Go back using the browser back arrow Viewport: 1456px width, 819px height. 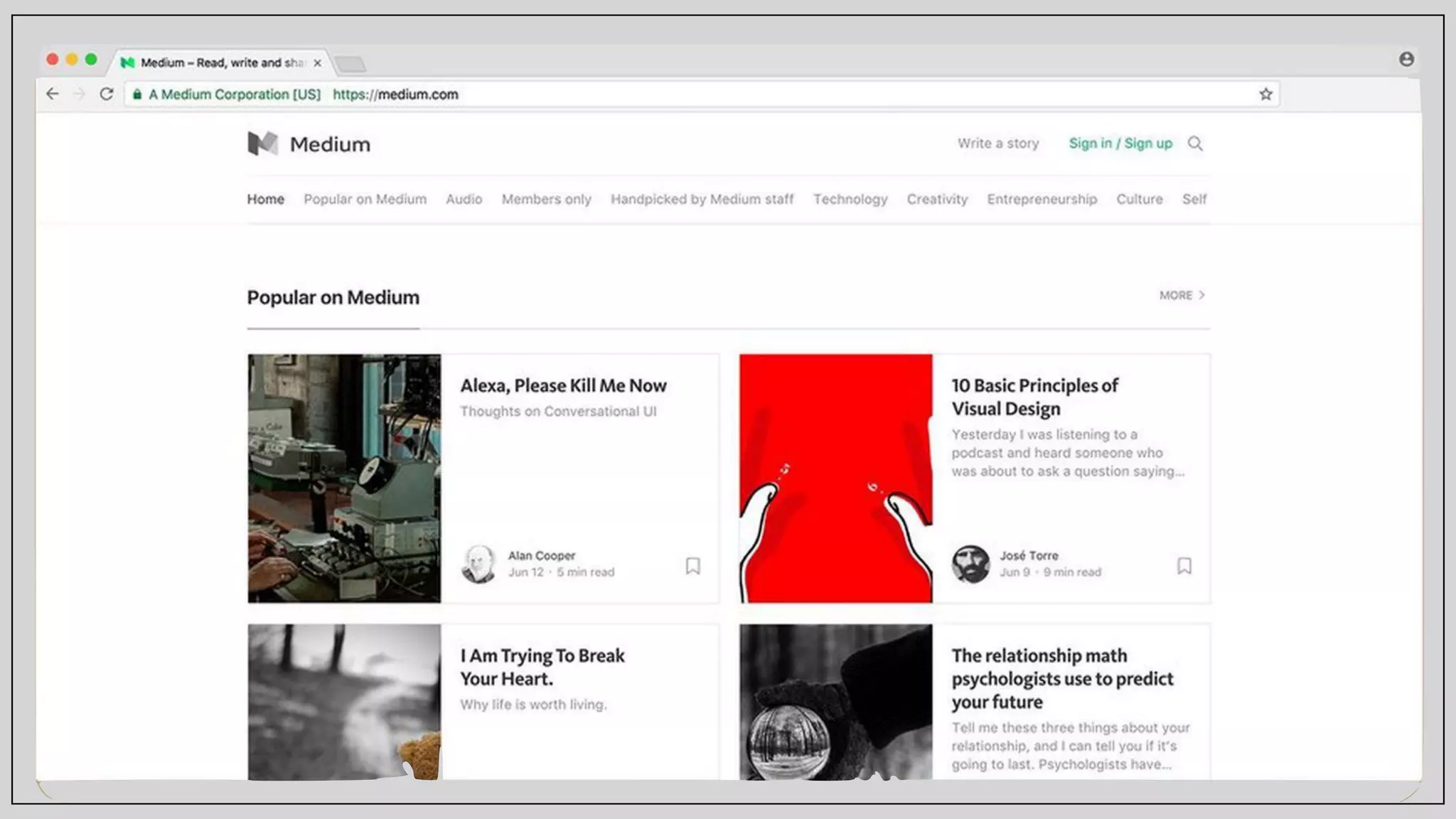coord(53,94)
